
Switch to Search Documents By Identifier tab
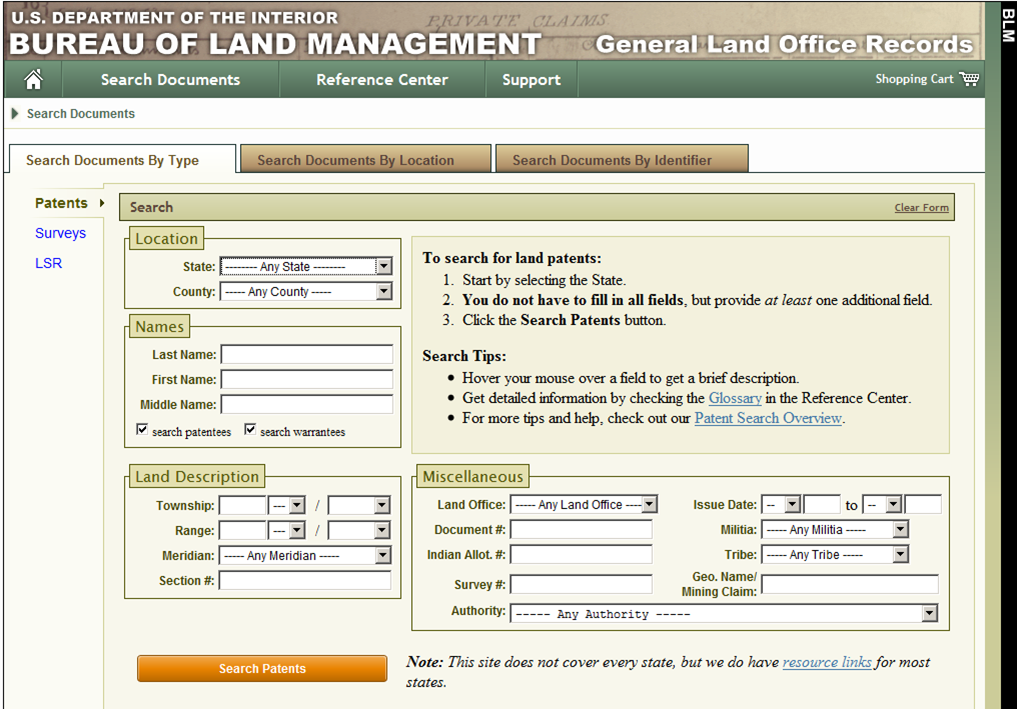(622, 159)
